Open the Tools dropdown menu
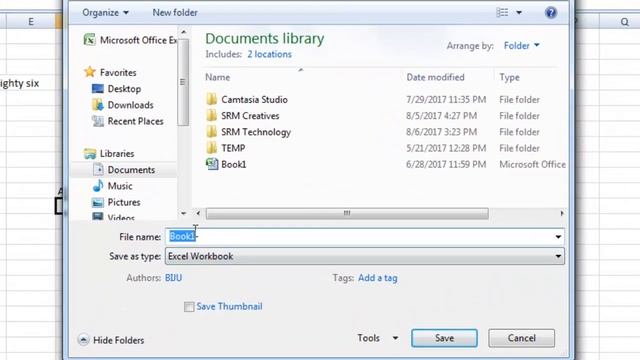640x360 pixels. tap(377, 338)
